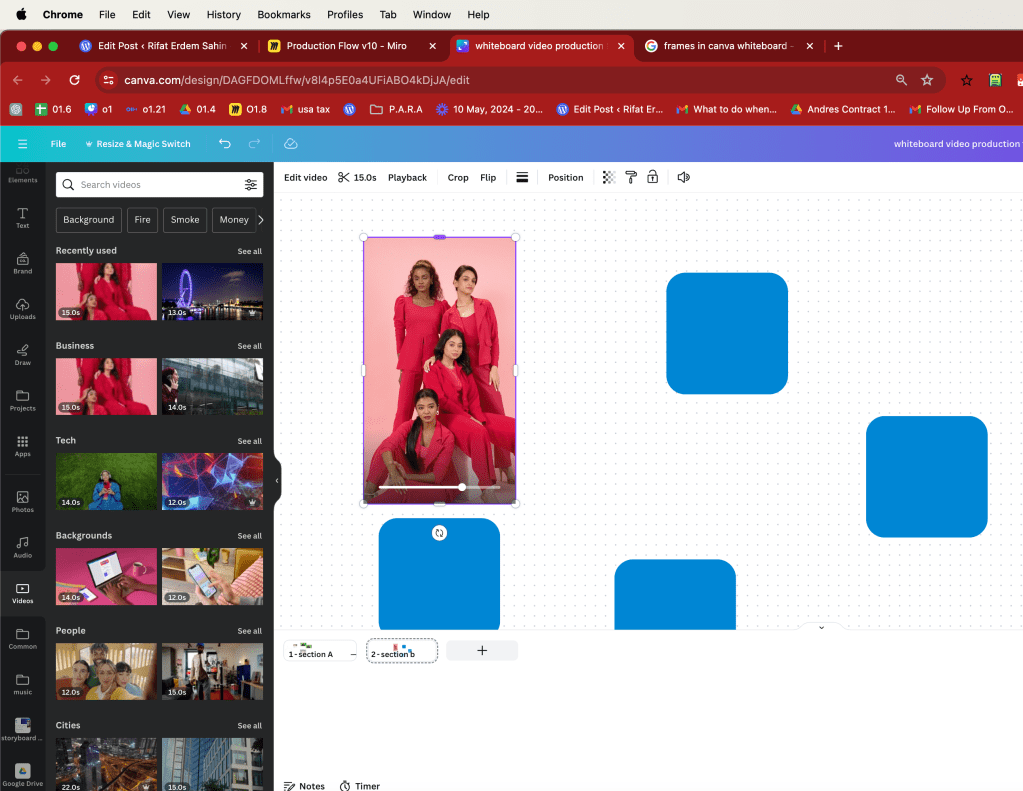1023x791 pixels.
Task: Open Playback options
Action: 407,178
